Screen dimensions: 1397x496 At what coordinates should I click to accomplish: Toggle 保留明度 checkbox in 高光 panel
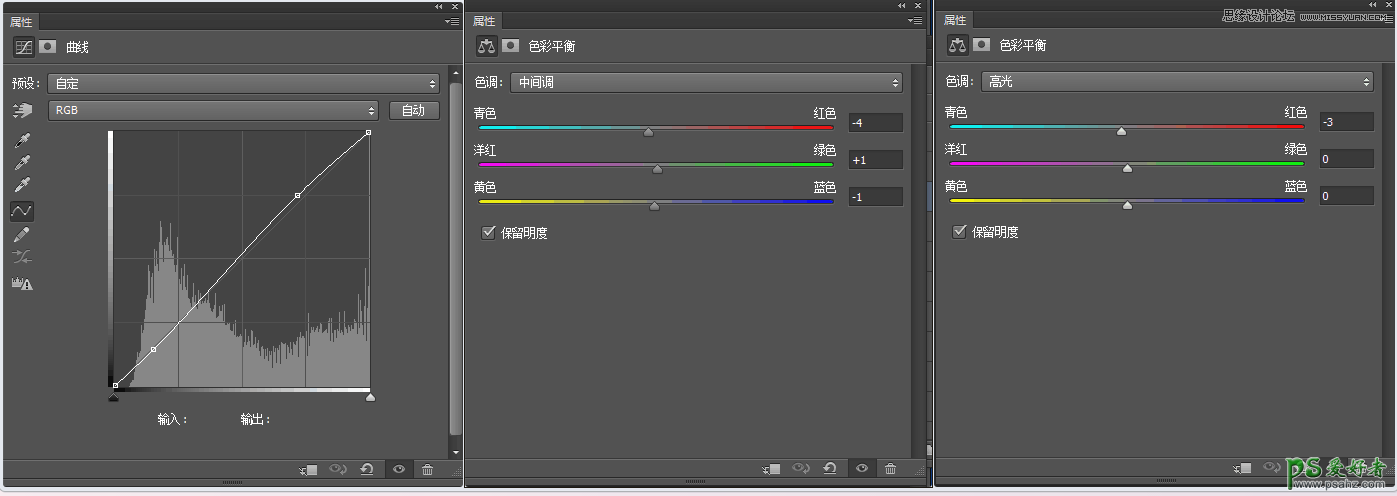pyautogui.click(x=959, y=232)
